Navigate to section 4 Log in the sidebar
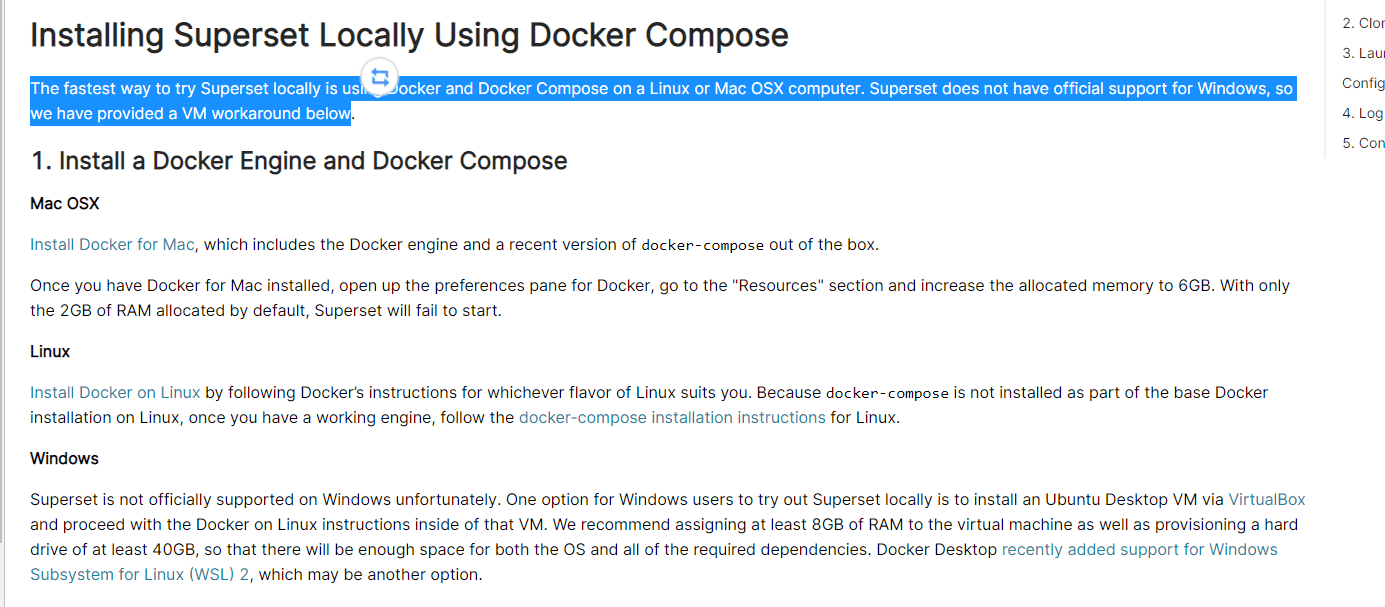Screen dimensions: 1385x607 1363,113
